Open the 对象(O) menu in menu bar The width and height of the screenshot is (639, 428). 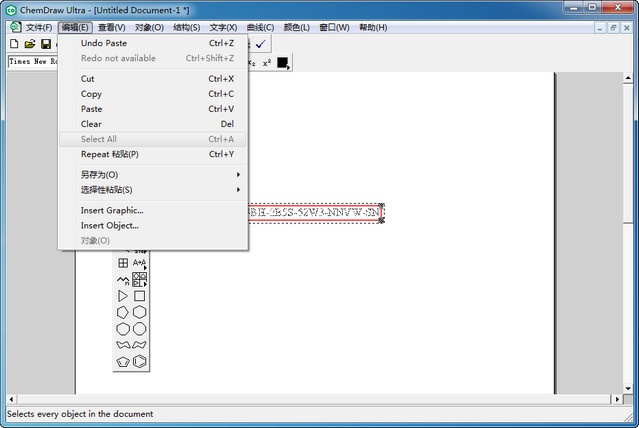pos(149,28)
